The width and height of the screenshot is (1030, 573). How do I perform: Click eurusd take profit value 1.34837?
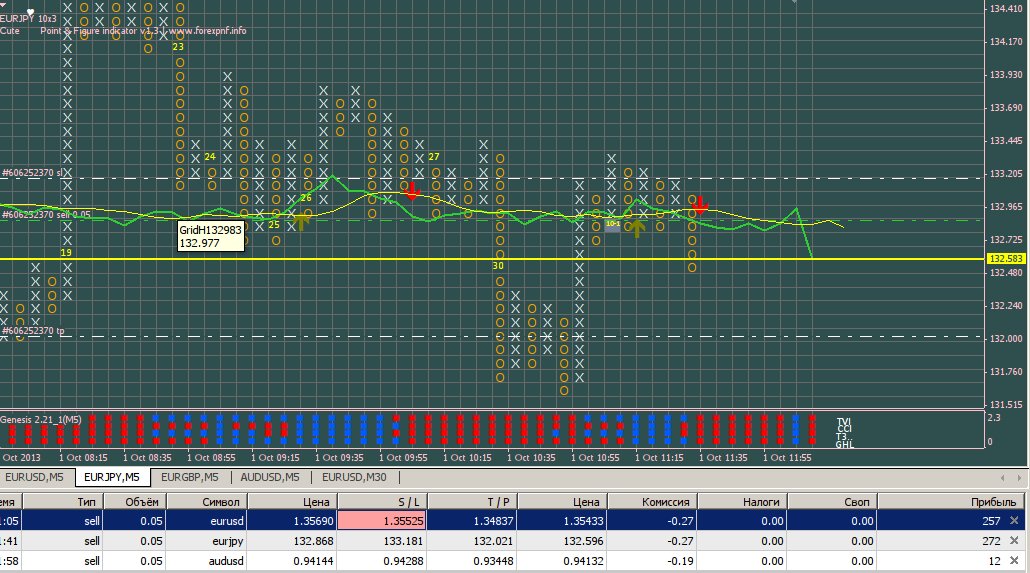(472, 520)
